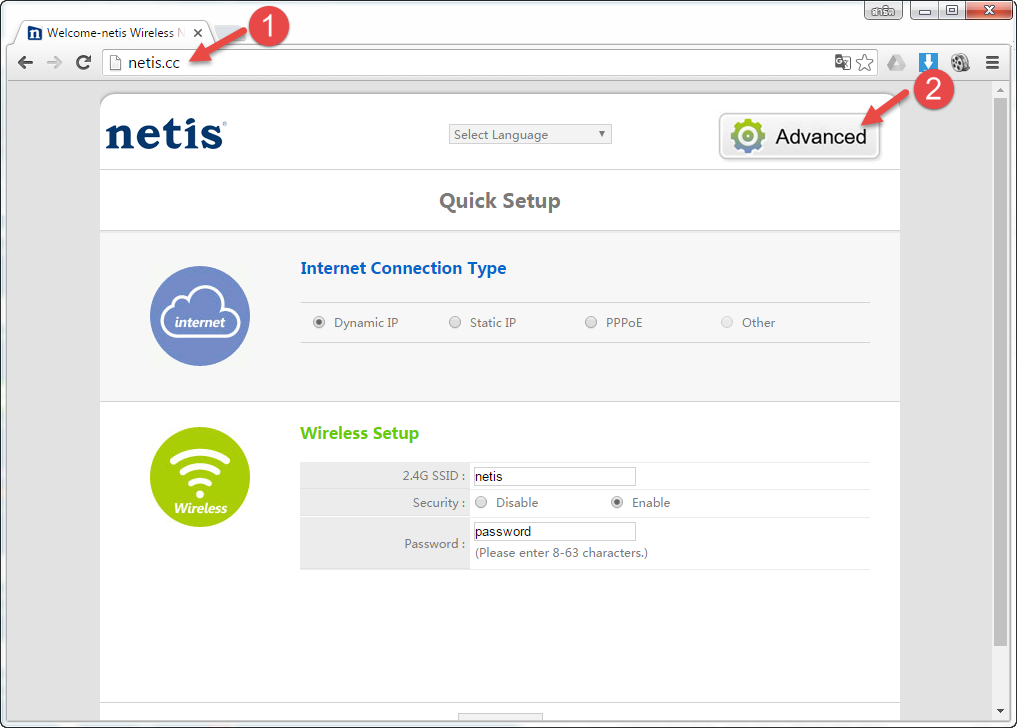Click the 'Security :' label

pyautogui.click(x=439, y=503)
